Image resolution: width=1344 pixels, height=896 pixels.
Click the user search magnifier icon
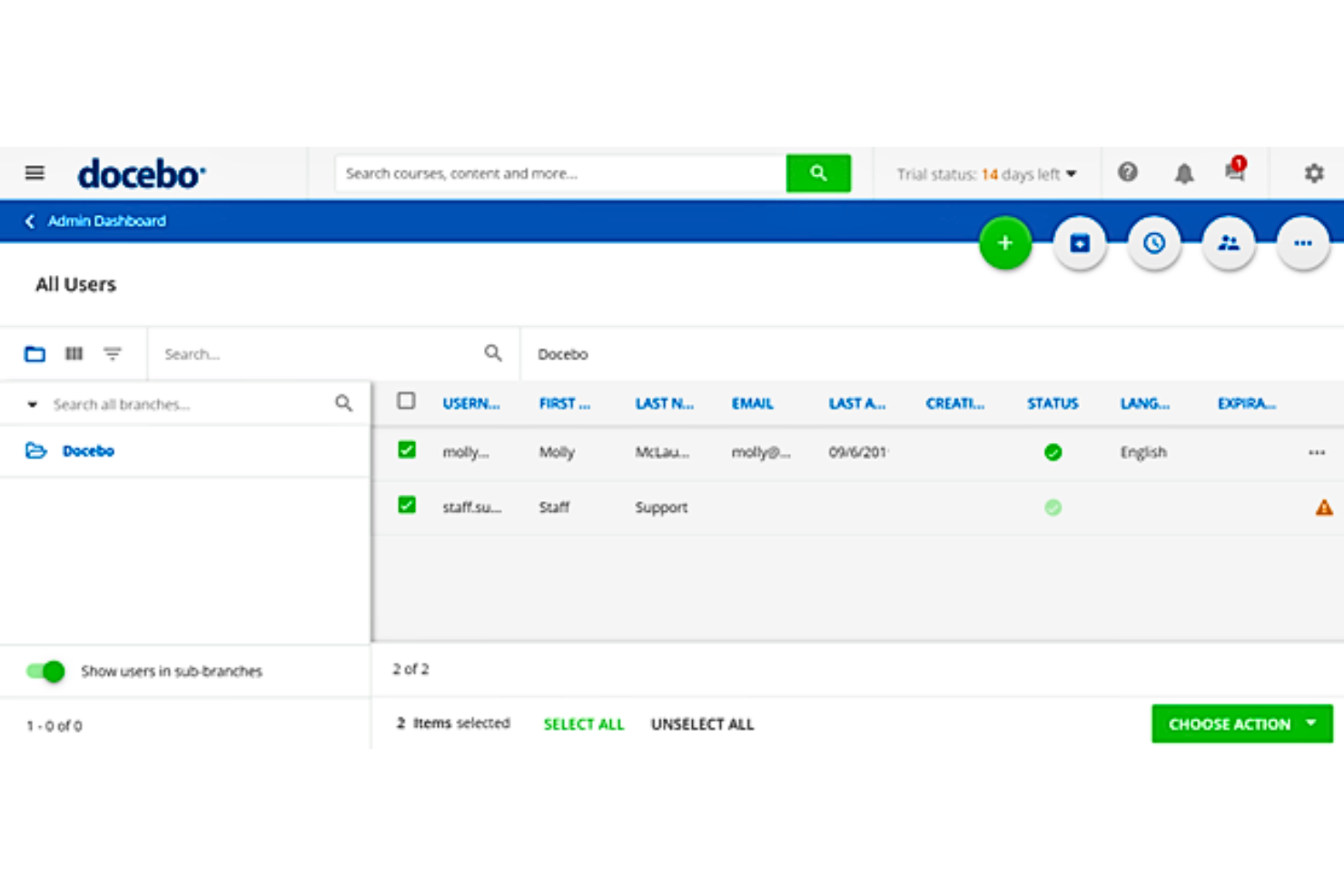493,353
